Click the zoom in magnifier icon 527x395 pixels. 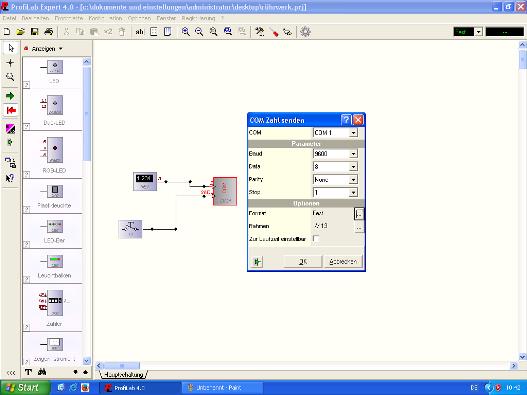(185, 32)
